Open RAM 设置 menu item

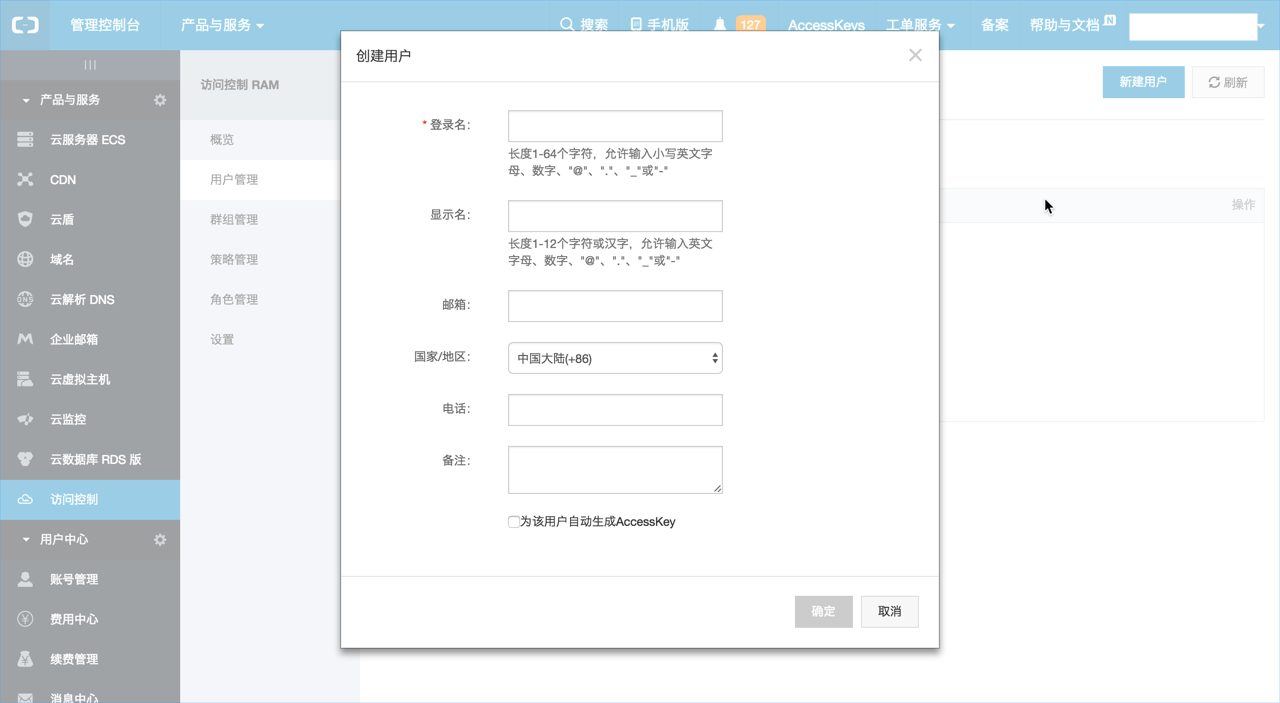pos(222,340)
